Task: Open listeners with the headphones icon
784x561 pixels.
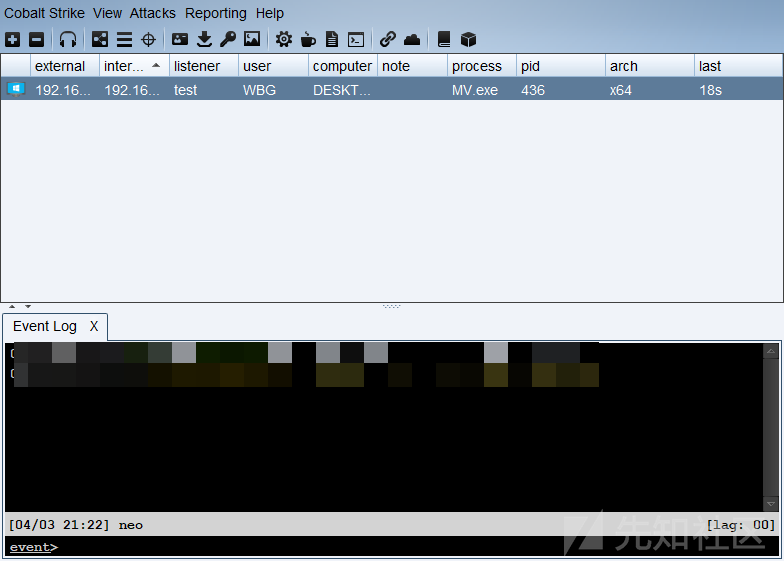Action: (x=68, y=40)
